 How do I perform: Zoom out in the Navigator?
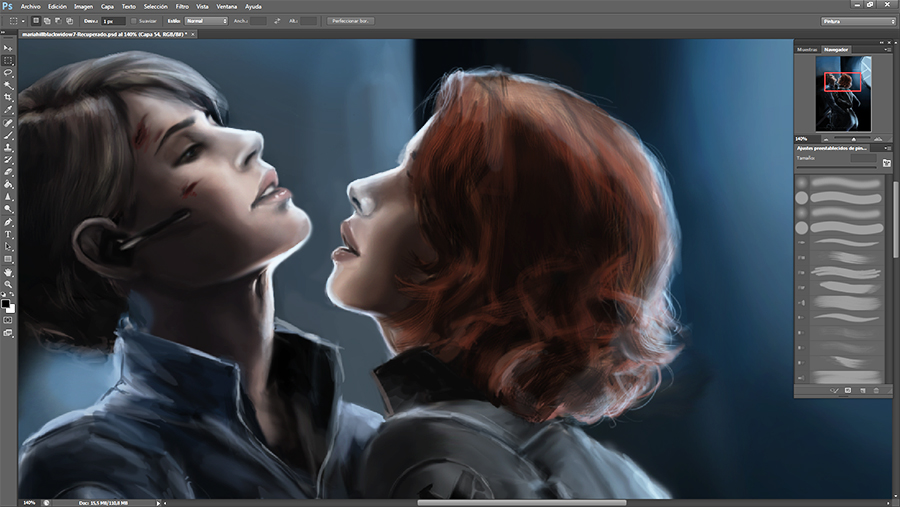click(826, 139)
